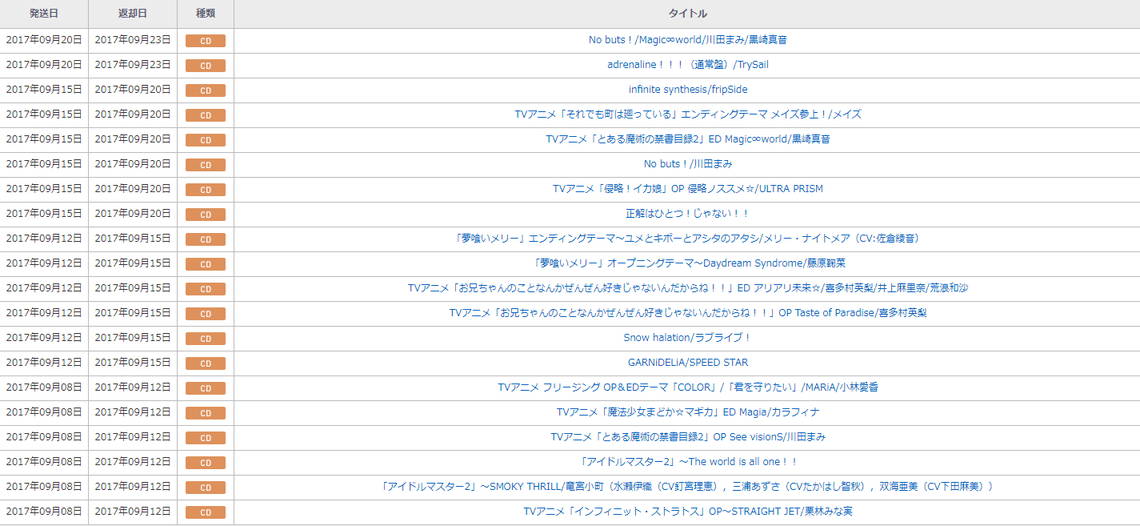Open the ユメとキボーとアシタのアタシ title link
Image resolution: width=1140 pixels, height=526 pixels.
[687, 238]
